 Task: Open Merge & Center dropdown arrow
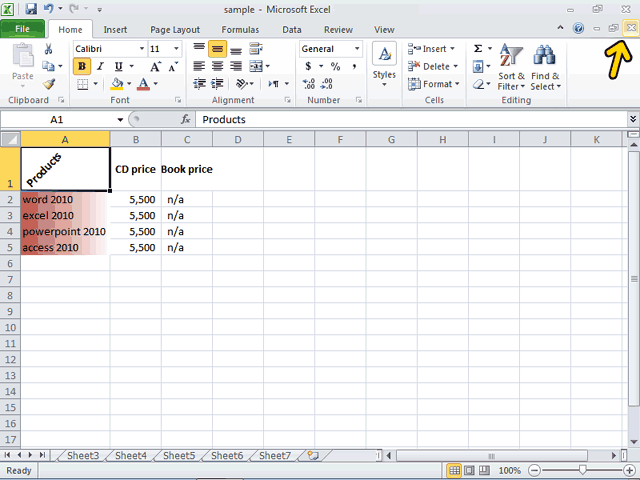coord(268,66)
